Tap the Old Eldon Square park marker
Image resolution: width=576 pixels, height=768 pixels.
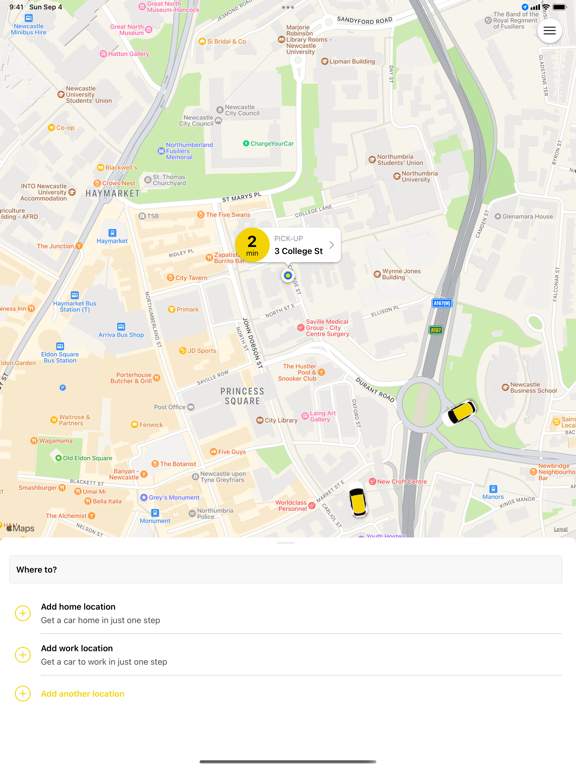[58, 458]
